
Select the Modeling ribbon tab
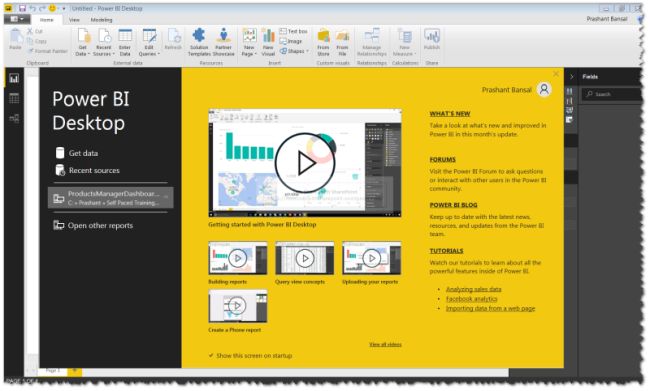pyautogui.click(x=102, y=20)
